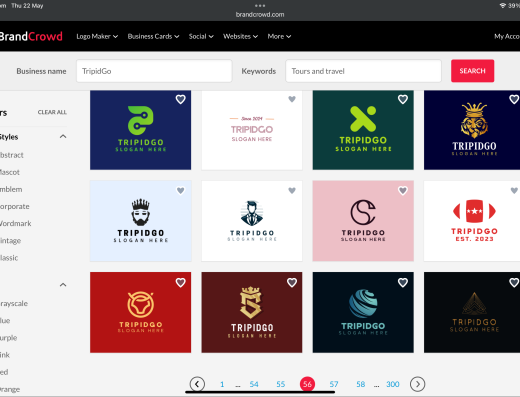Open the crowned S maroon logo thumbnail

point(252,312)
